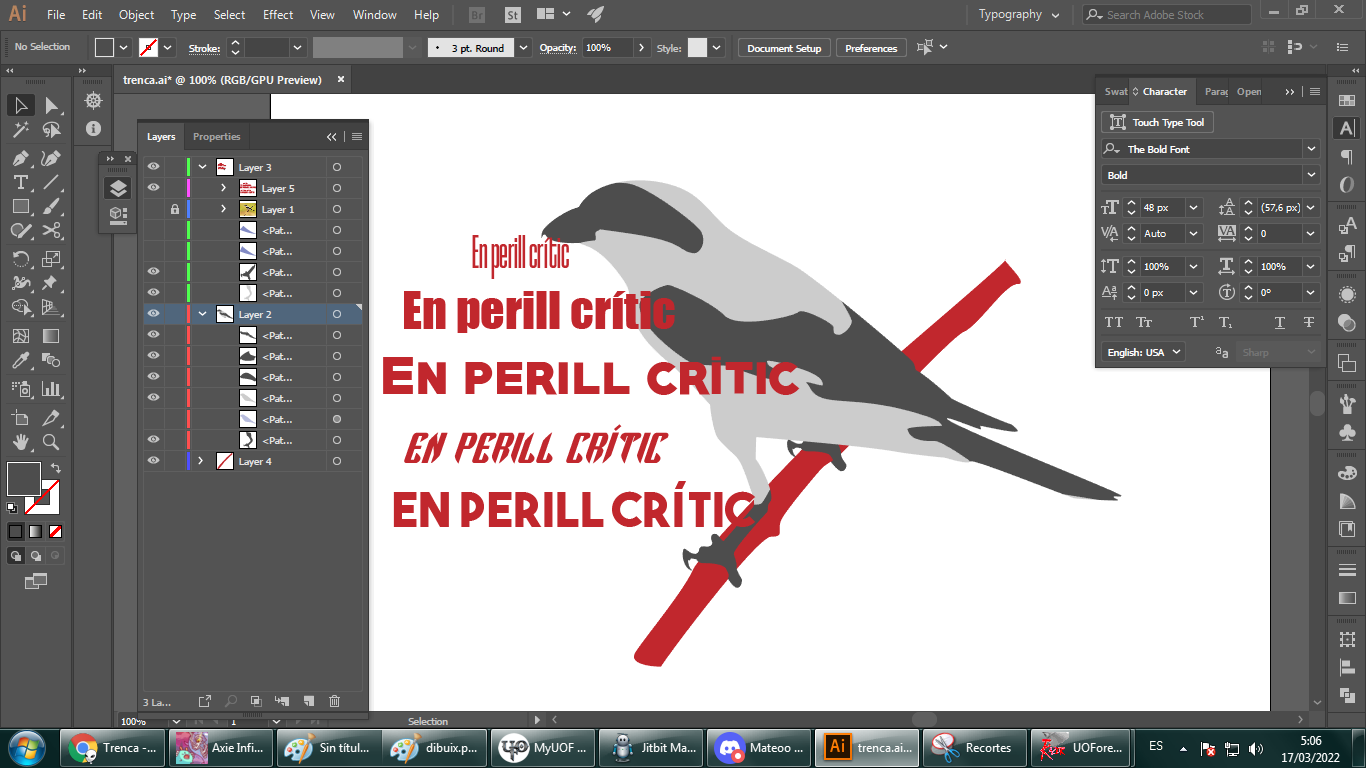Select the Line Segment tool
Screen dimensions: 1366x768
(52, 182)
